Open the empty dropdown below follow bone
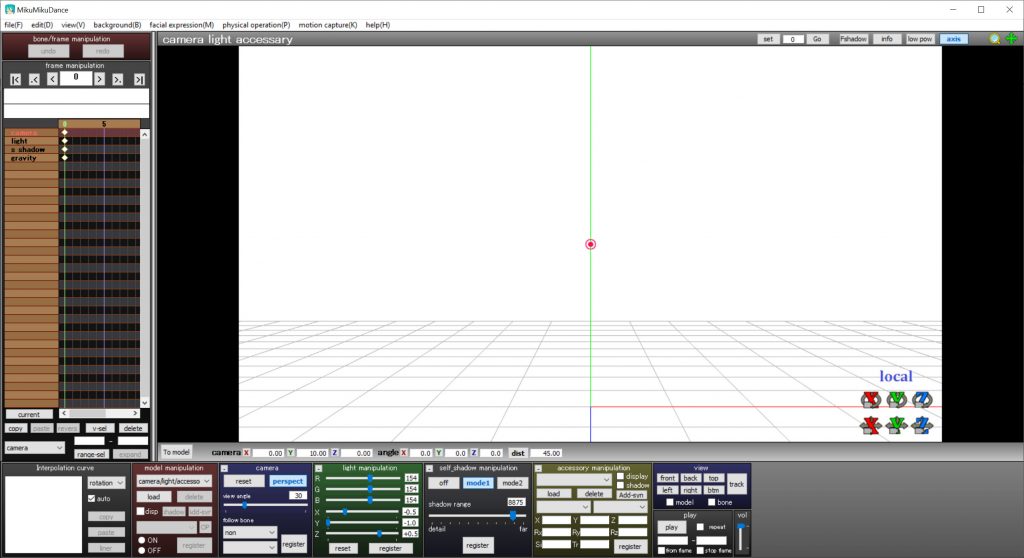1024x558 pixels. (x=249, y=548)
